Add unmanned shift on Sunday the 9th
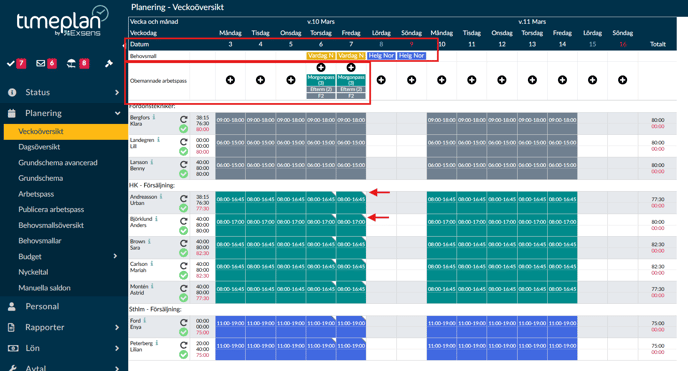Viewport: 688px width, 371px height. [x=411, y=80]
